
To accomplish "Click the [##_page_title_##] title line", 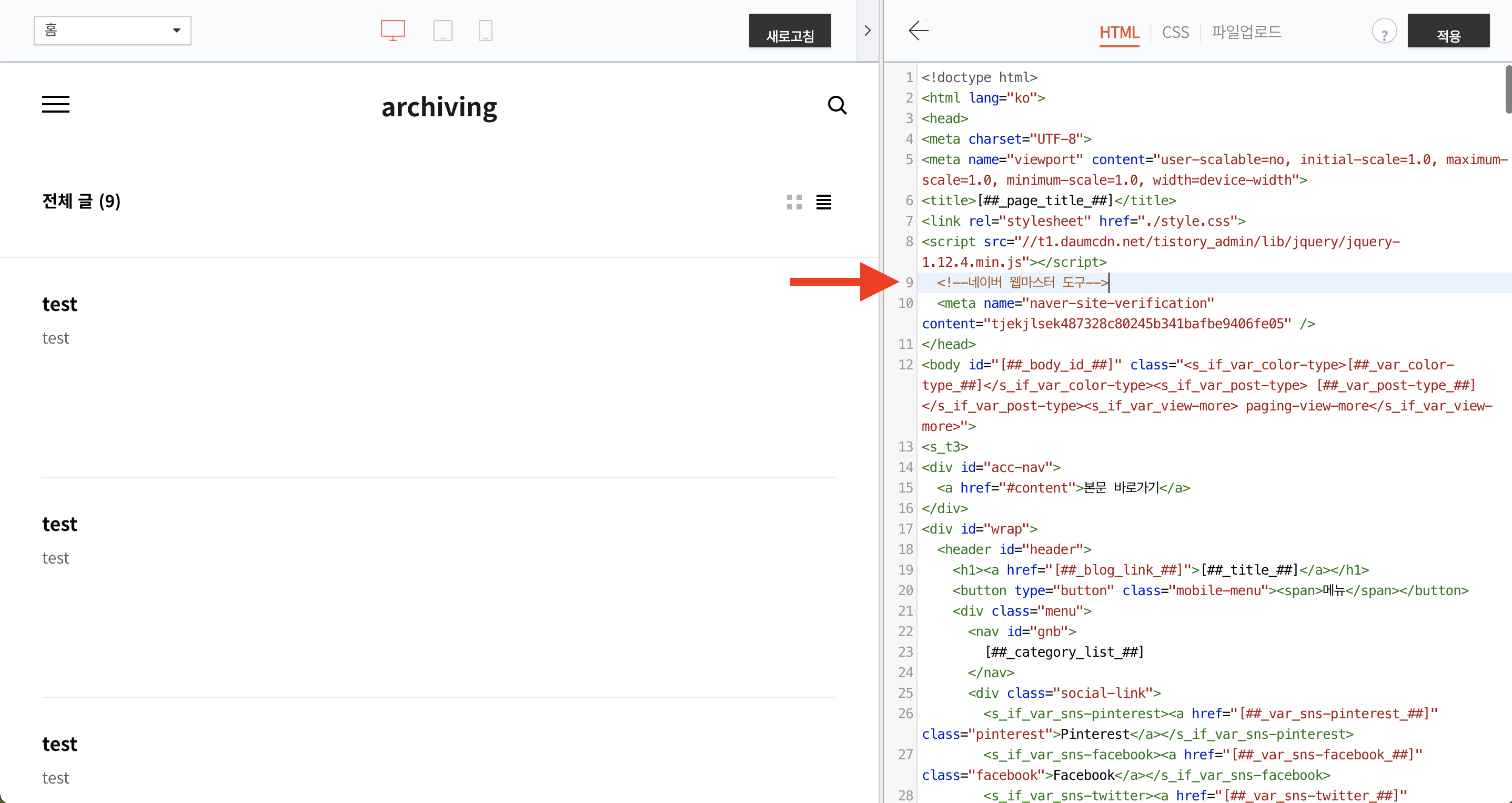I will pyautogui.click(x=1049, y=201).
